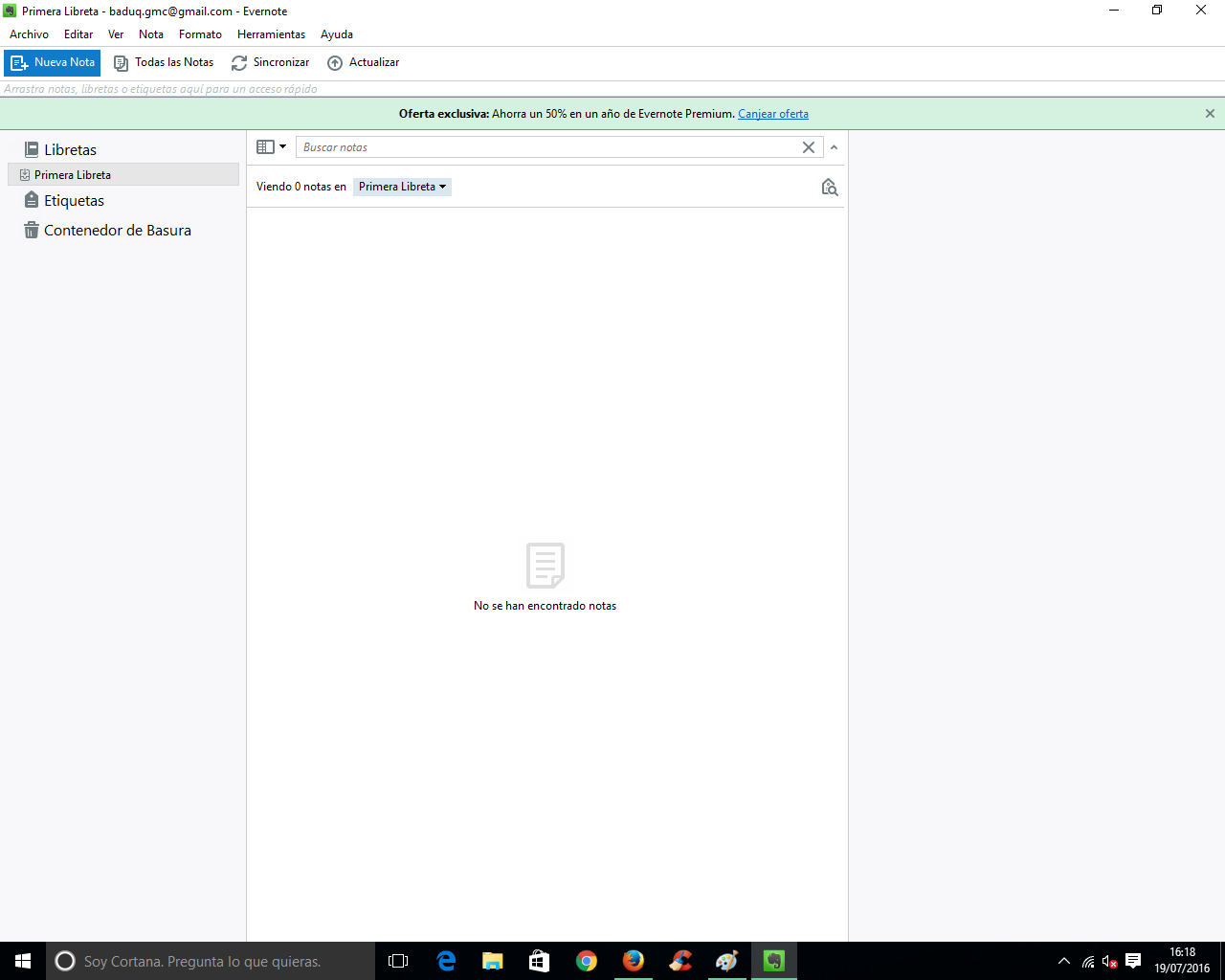Open Contenedor de Basura trash
Image resolution: width=1225 pixels, height=980 pixels.
(x=117, y=231)
